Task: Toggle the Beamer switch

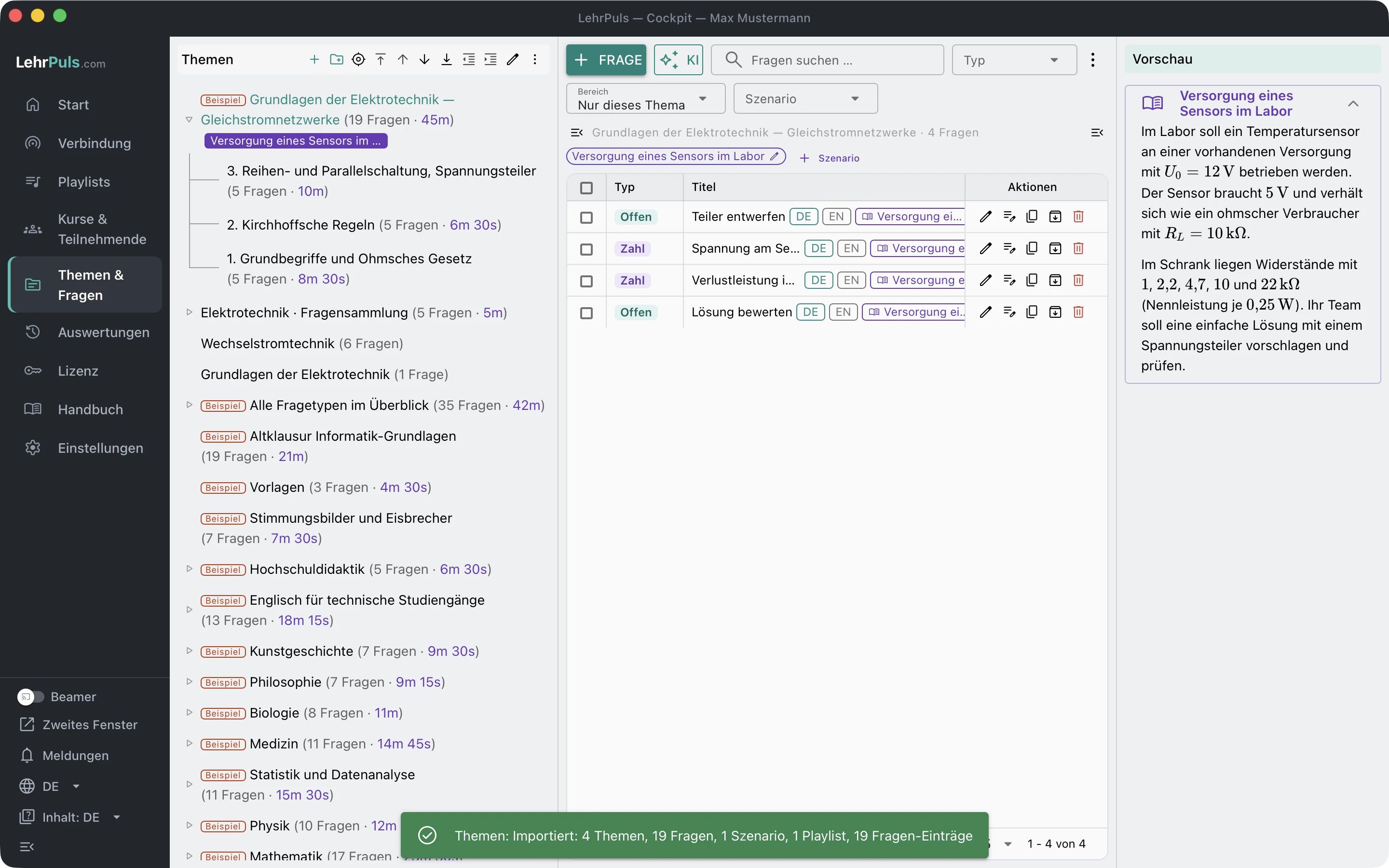Action: pyautogui.click(x=30, y=696)
